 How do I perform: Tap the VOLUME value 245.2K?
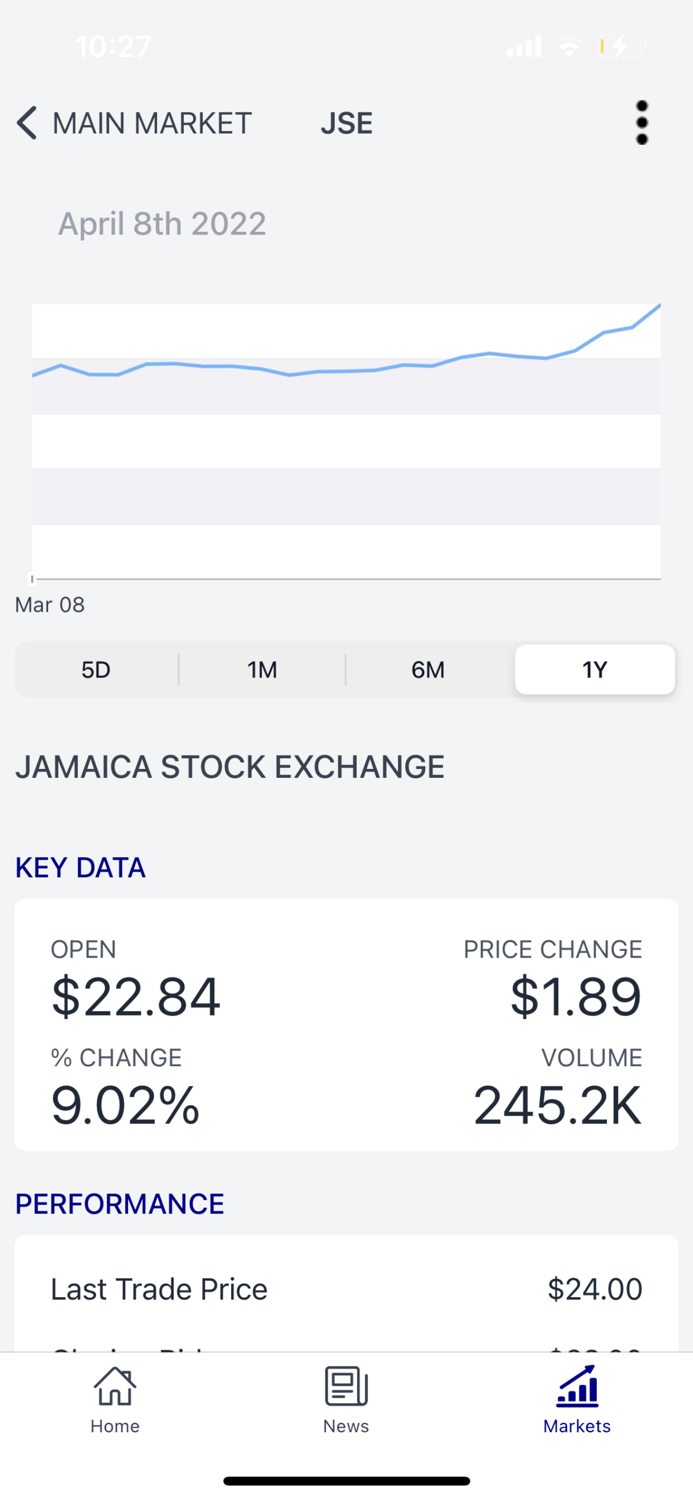tap(557, 1104)
